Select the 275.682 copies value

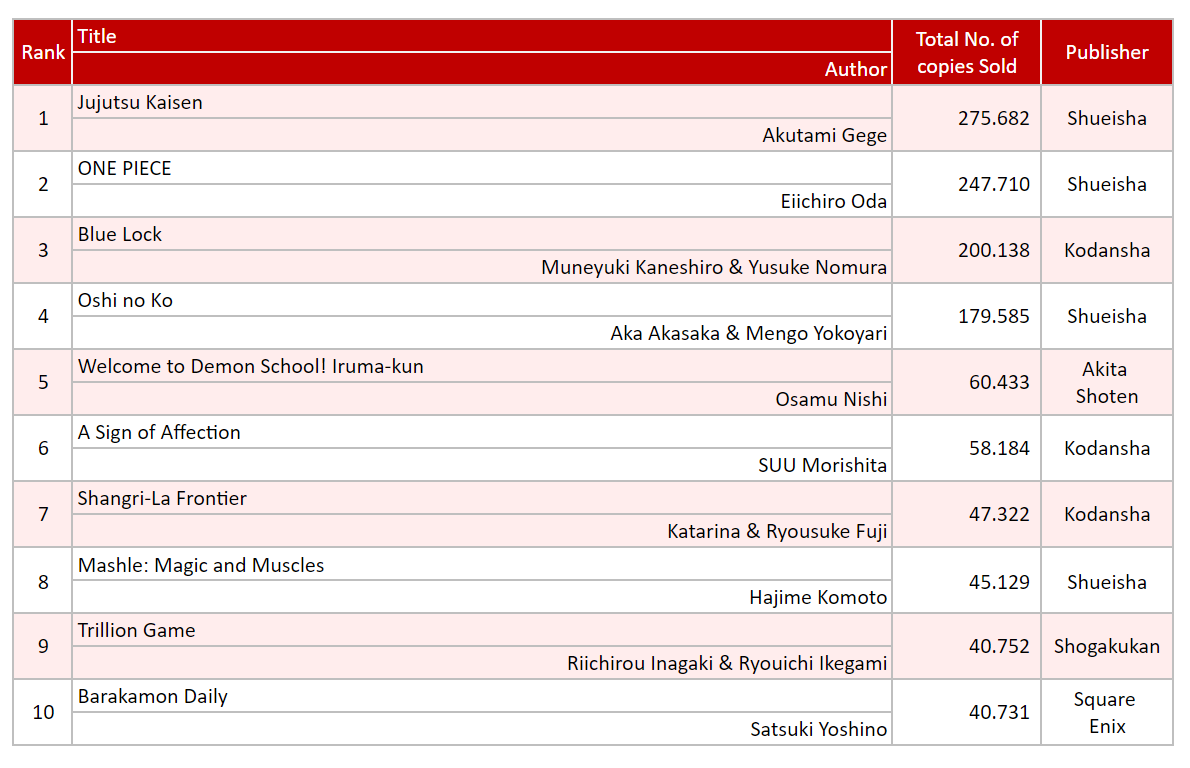point(993,118)
